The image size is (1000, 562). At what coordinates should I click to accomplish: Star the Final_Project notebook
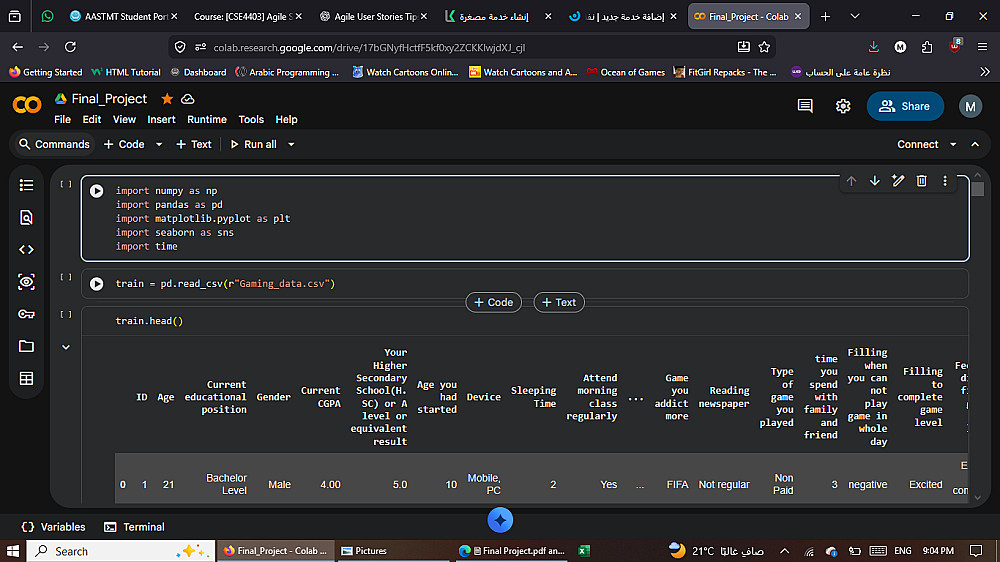(x=167, y=99)
